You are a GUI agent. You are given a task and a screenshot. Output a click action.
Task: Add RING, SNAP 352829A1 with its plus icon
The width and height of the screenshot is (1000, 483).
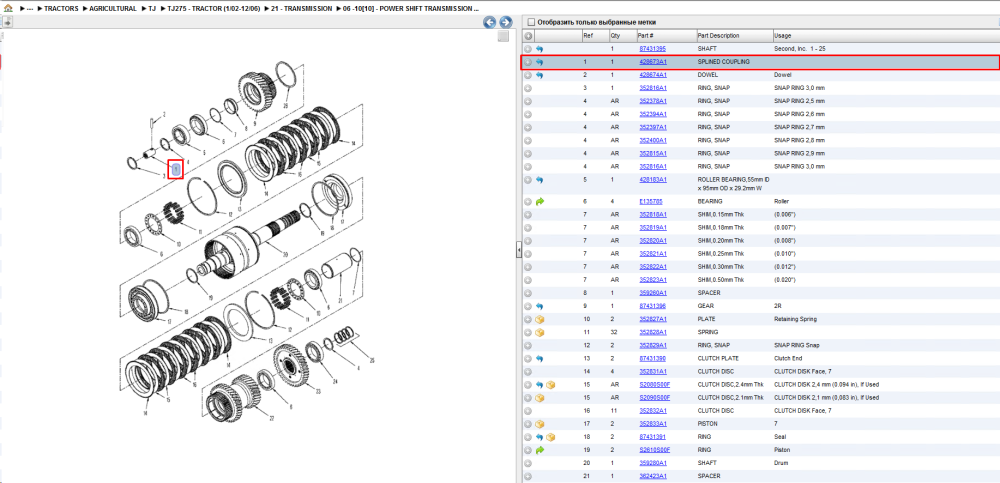[528, 345]
